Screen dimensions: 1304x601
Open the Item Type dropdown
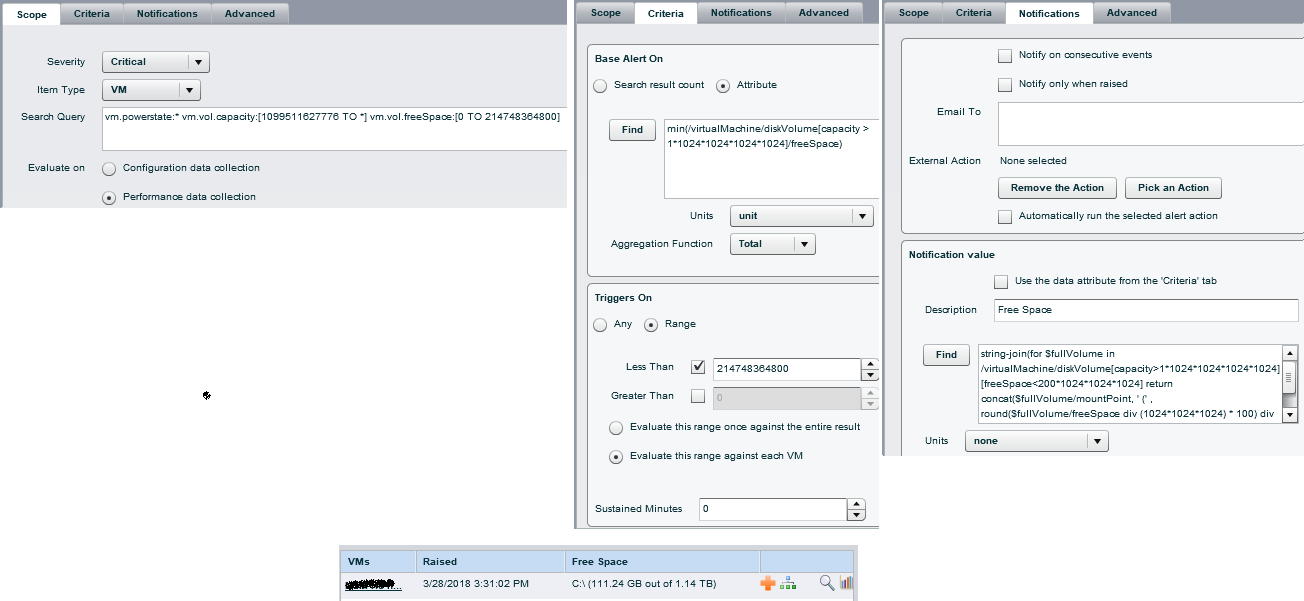pyautogui.click(x=152, y=90)
